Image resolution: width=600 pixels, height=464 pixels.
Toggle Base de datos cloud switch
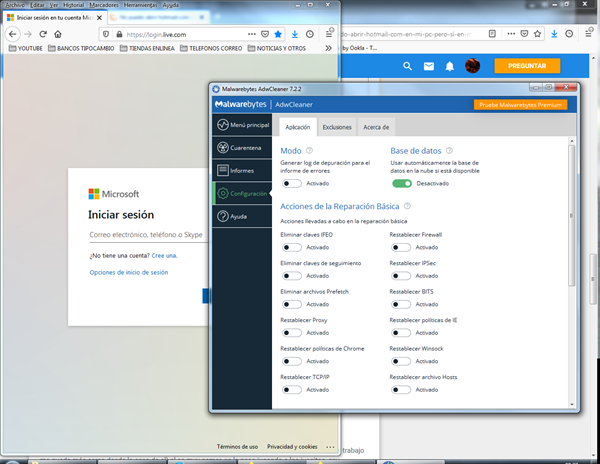[x=402, y=184]
